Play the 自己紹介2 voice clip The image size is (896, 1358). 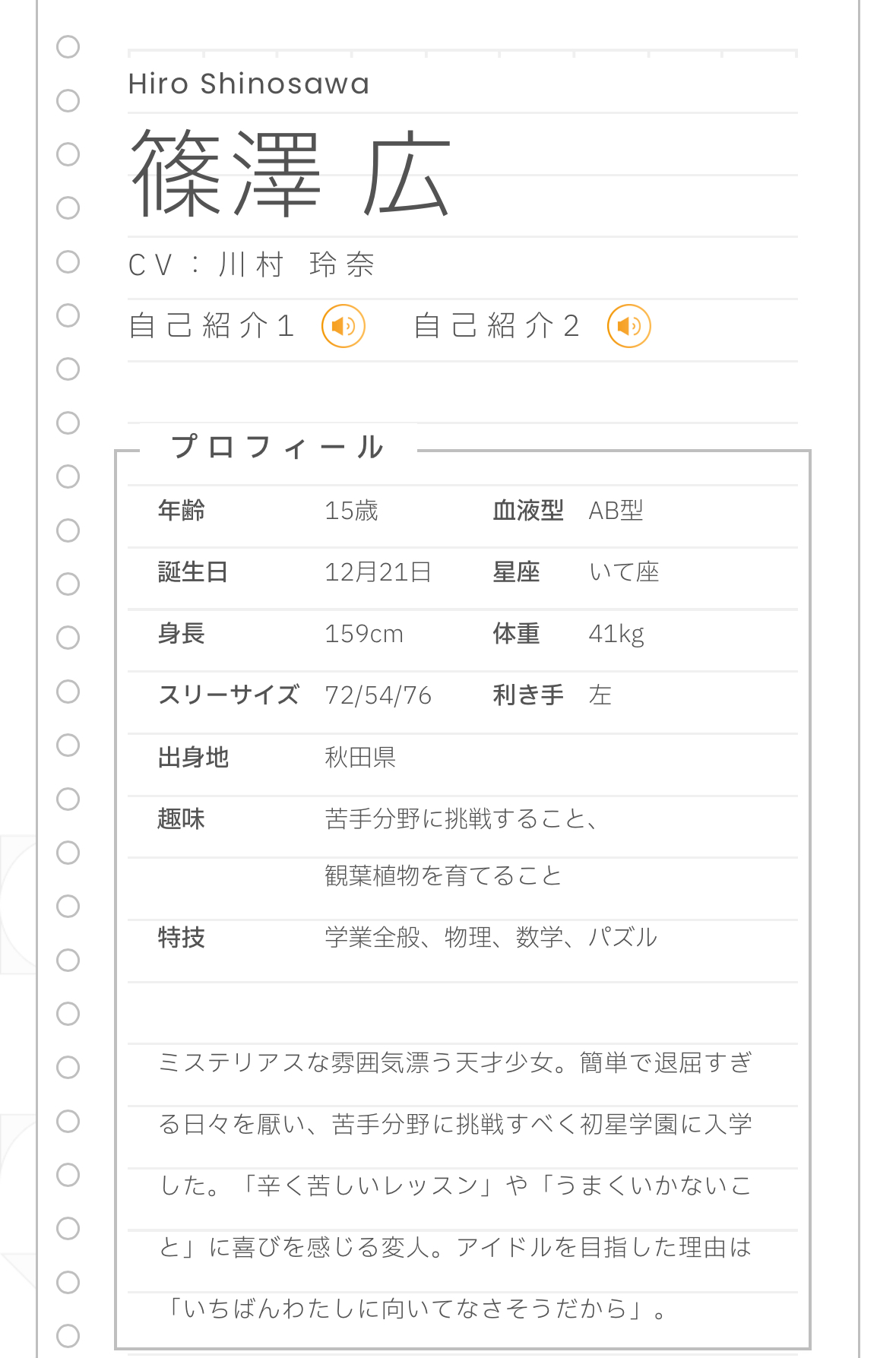628,326
